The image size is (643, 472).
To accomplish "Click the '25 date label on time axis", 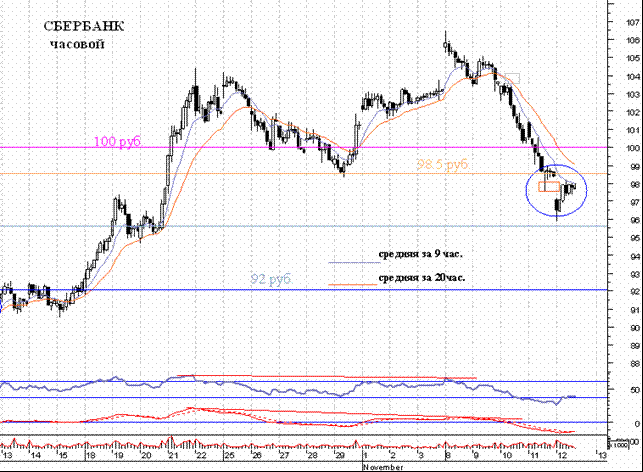I will [x=228, y=455].
